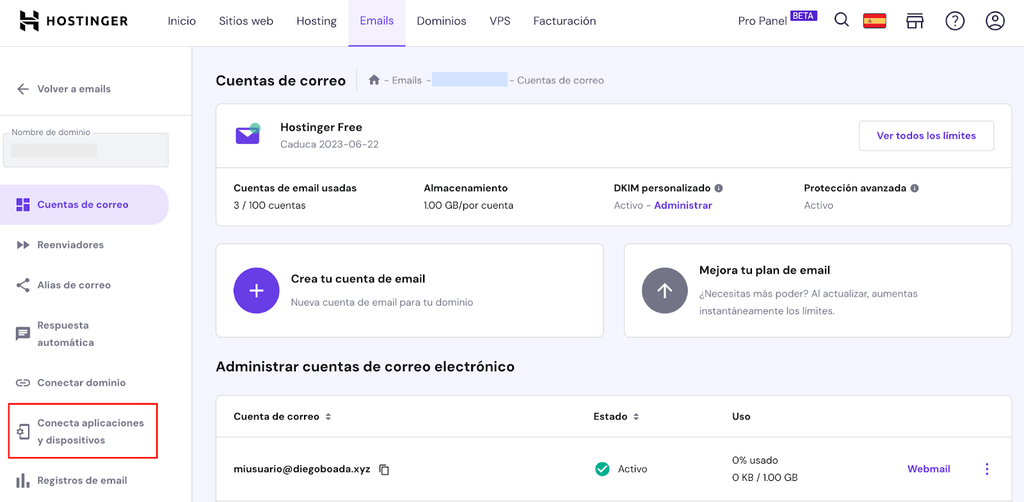Open the store marketplace icon
1024x502 pixels.
pos(914,21)
